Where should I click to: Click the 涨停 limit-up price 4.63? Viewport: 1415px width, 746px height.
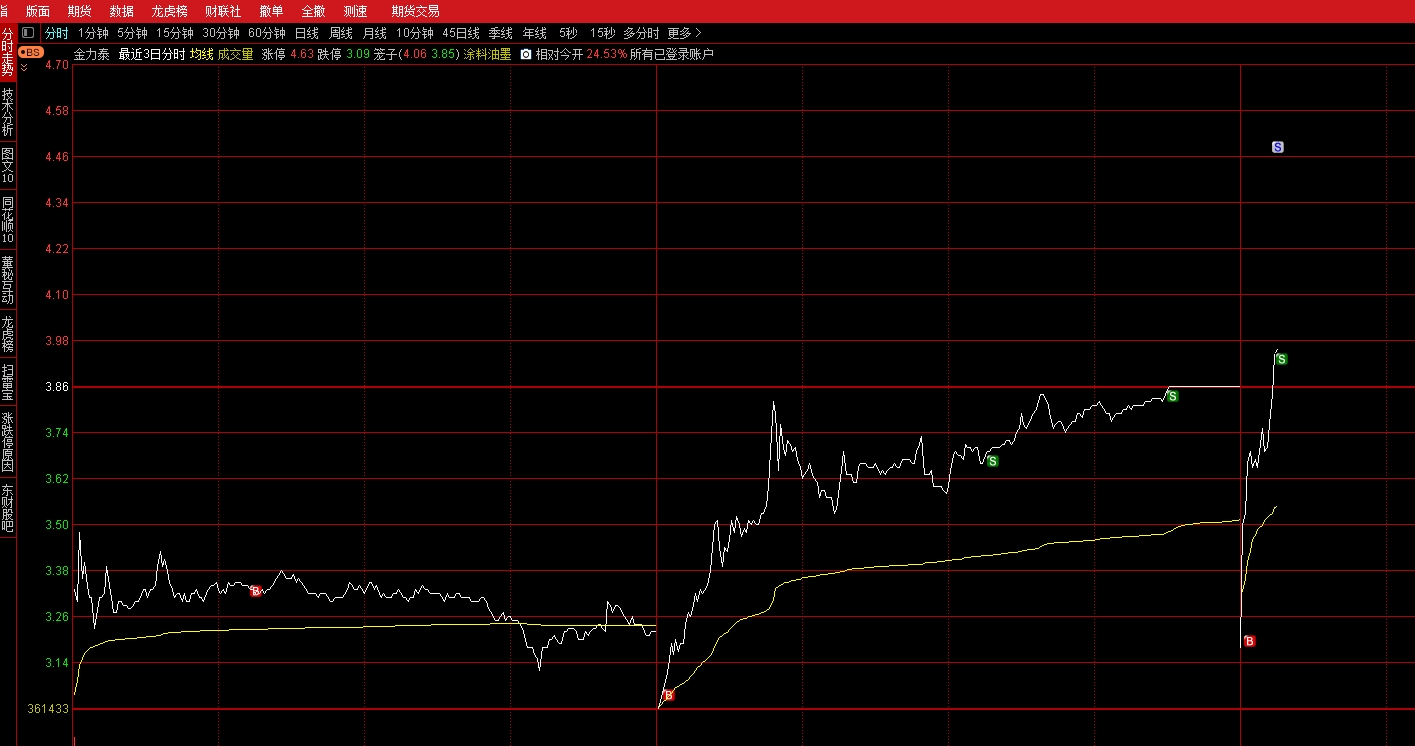point(302,54)
